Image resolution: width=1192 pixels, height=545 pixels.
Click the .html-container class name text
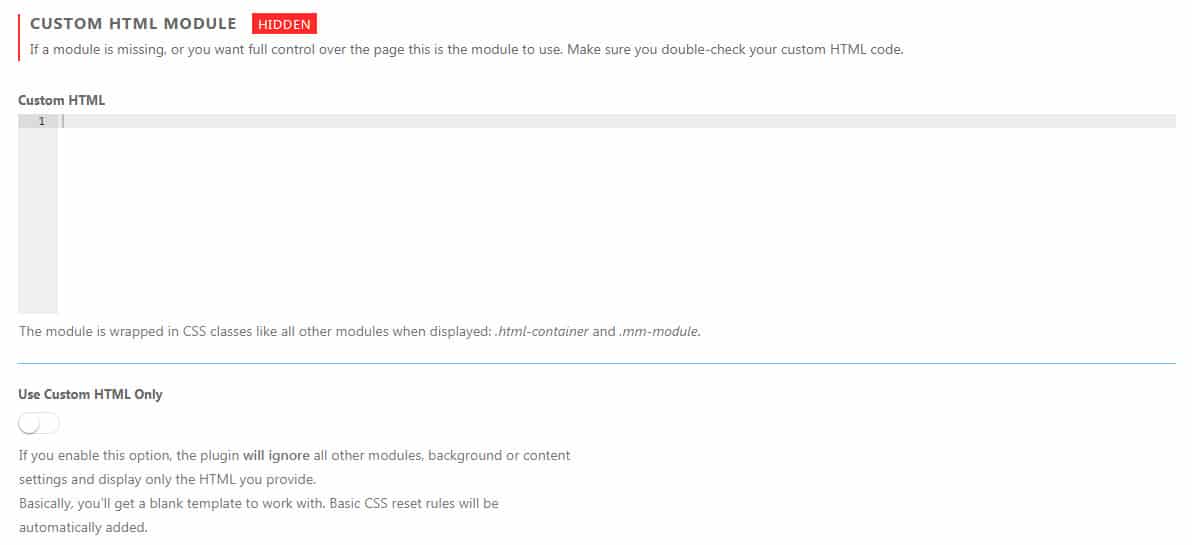tap(541, 332)
